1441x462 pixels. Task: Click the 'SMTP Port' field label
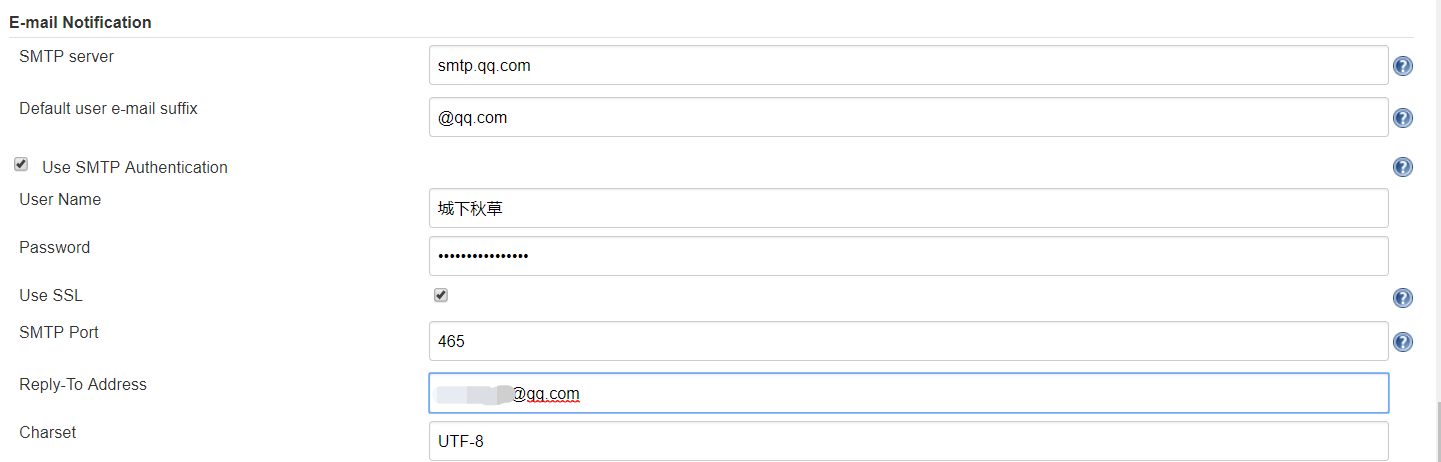coord(59,332)
